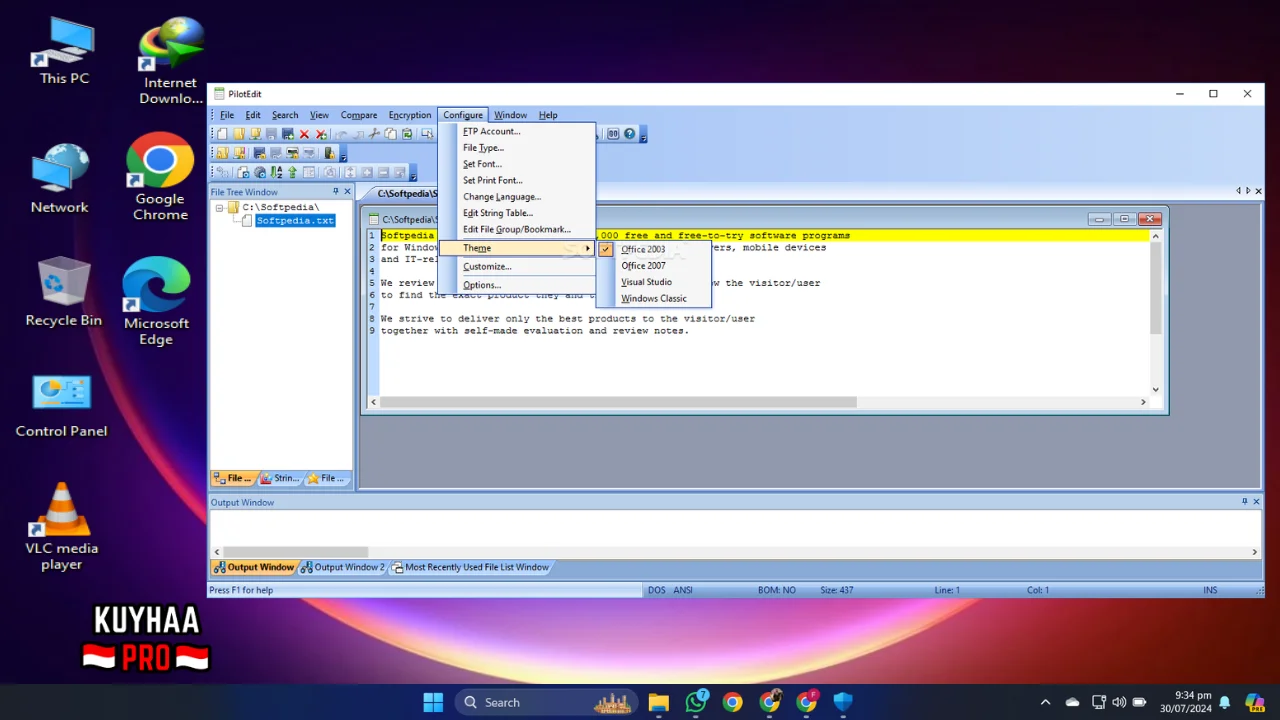
Task: Click the Softpedia.txt file icon in tree
Action: [247, 221]
